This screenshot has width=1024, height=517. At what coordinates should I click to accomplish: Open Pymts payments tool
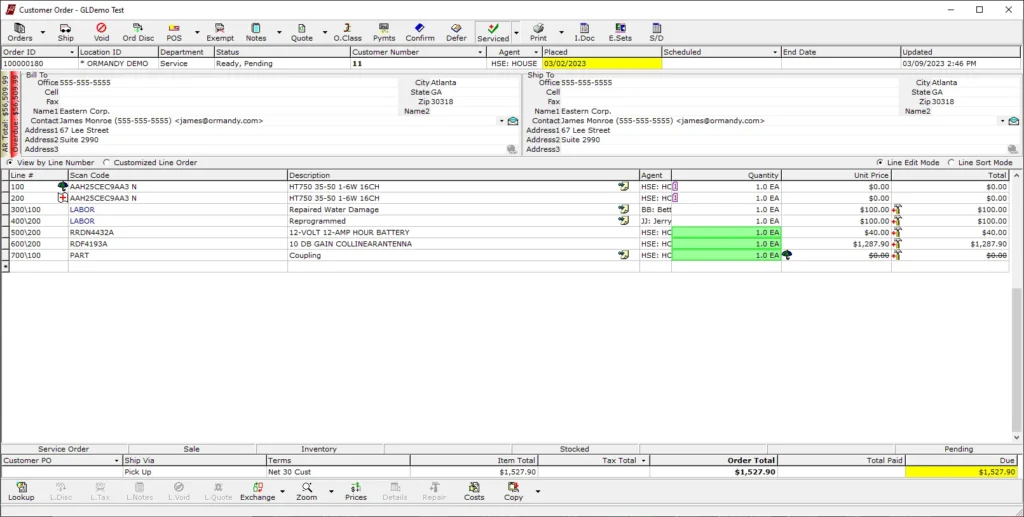[384, 32]
